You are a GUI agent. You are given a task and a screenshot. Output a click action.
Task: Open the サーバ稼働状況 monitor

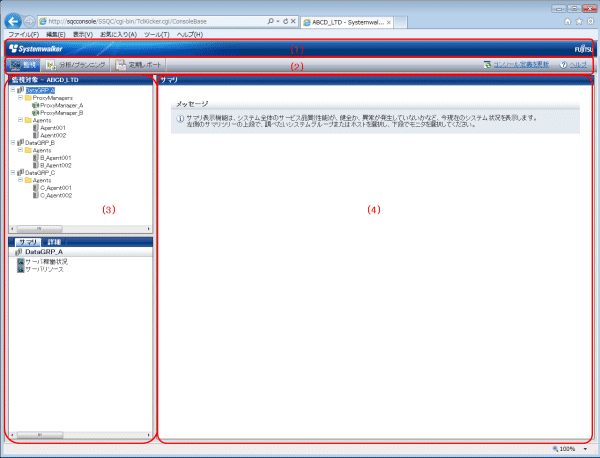click(46, 262)
